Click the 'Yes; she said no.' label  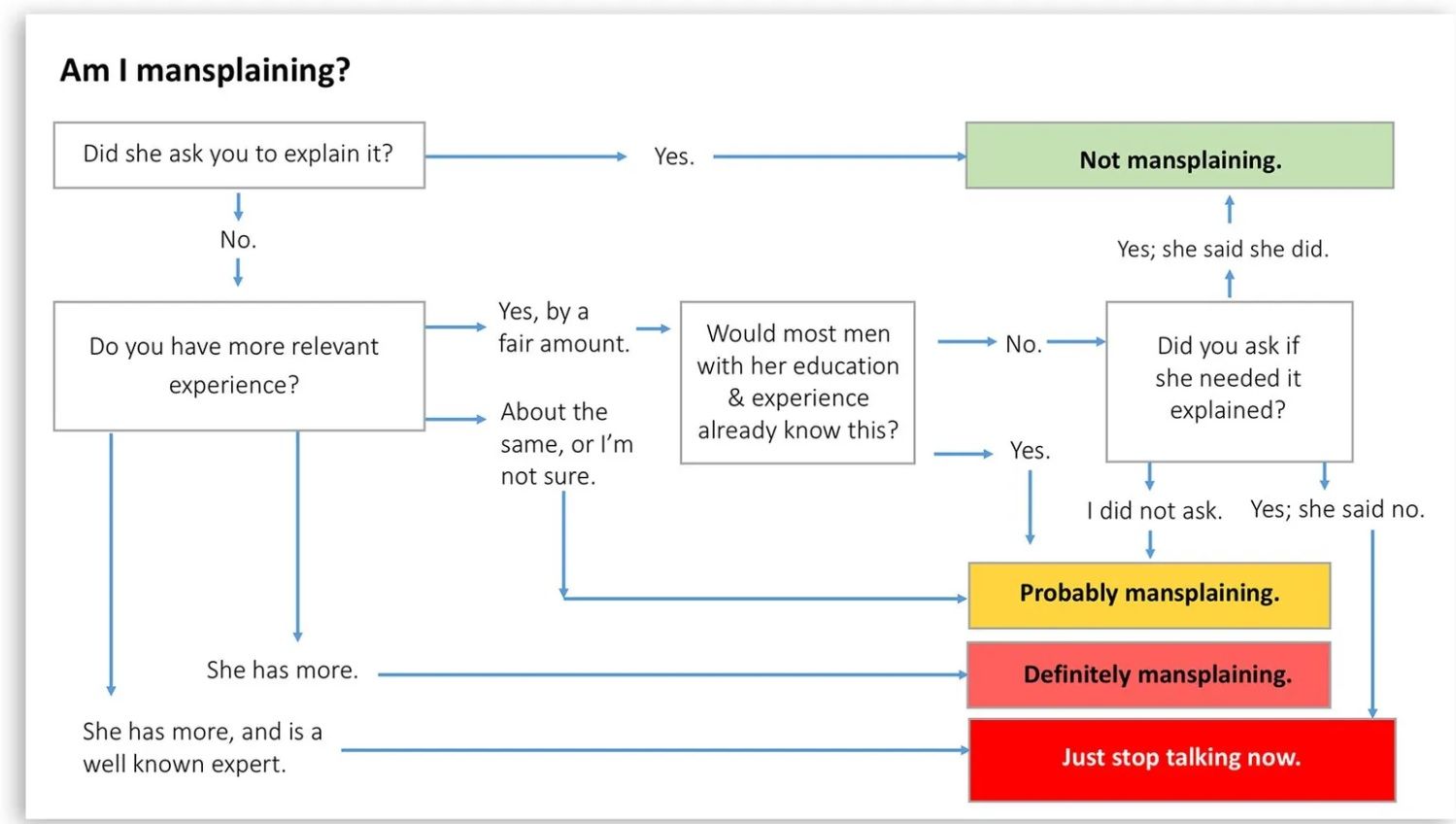1337,509
